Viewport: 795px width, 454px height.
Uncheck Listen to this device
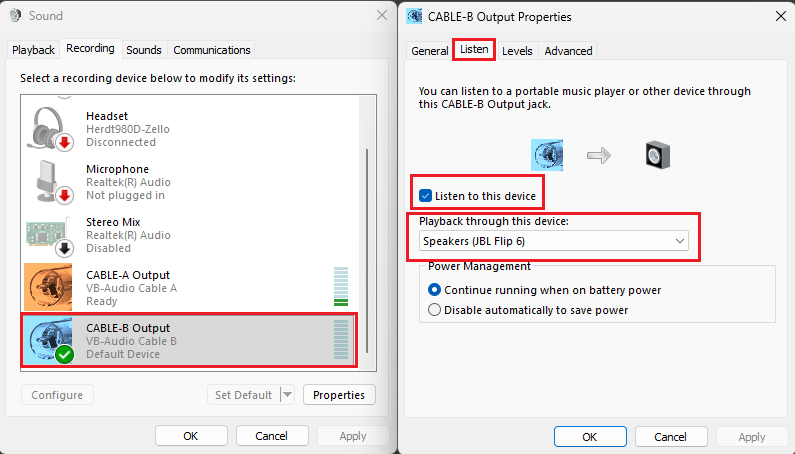click(426, 195)
